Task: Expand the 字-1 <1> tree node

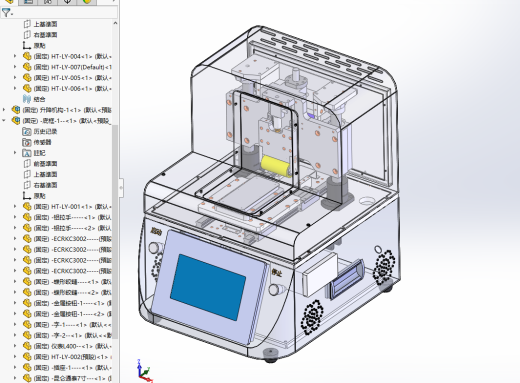Action: (15, 324)
